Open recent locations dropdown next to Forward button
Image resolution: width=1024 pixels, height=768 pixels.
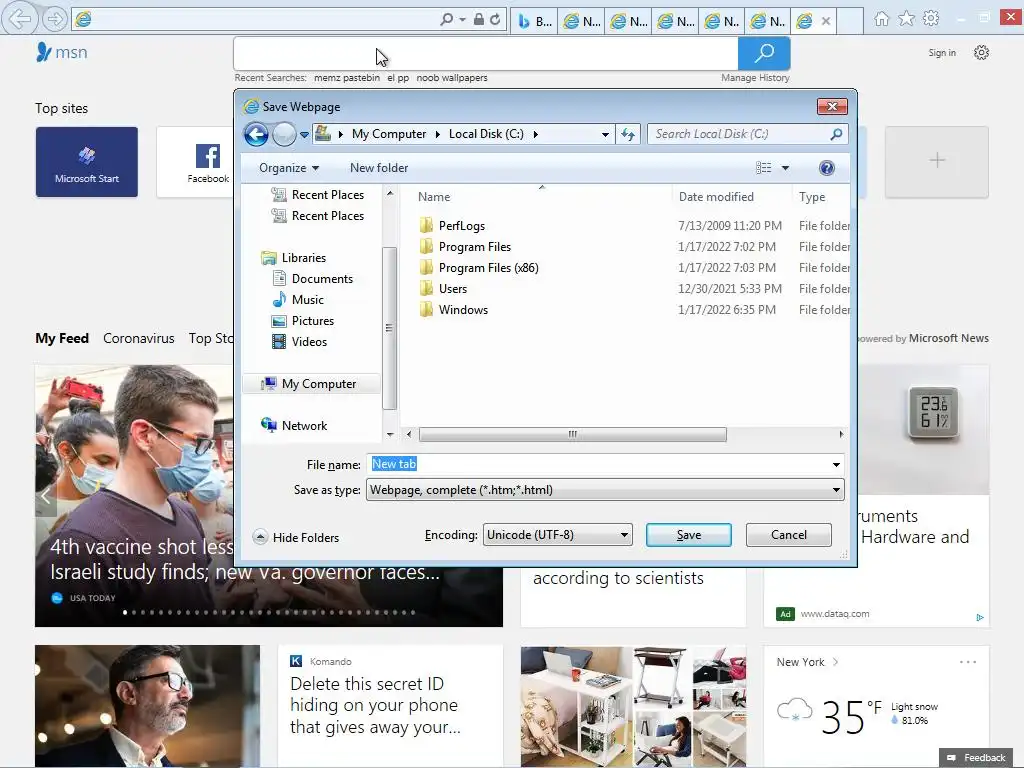point(304,135)
